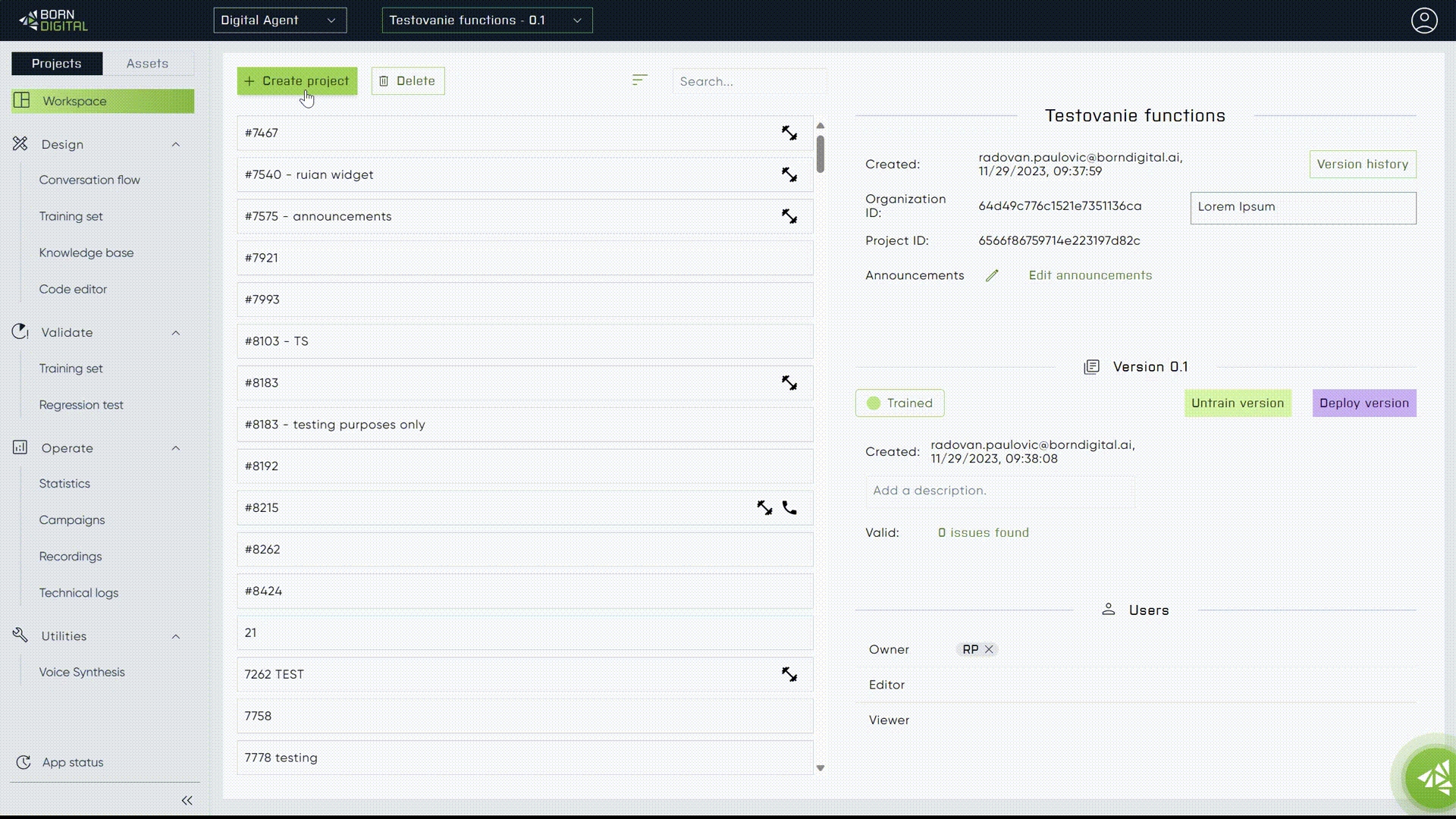
Task: Click the Deploy version button
Action: tap(1363, 403)
